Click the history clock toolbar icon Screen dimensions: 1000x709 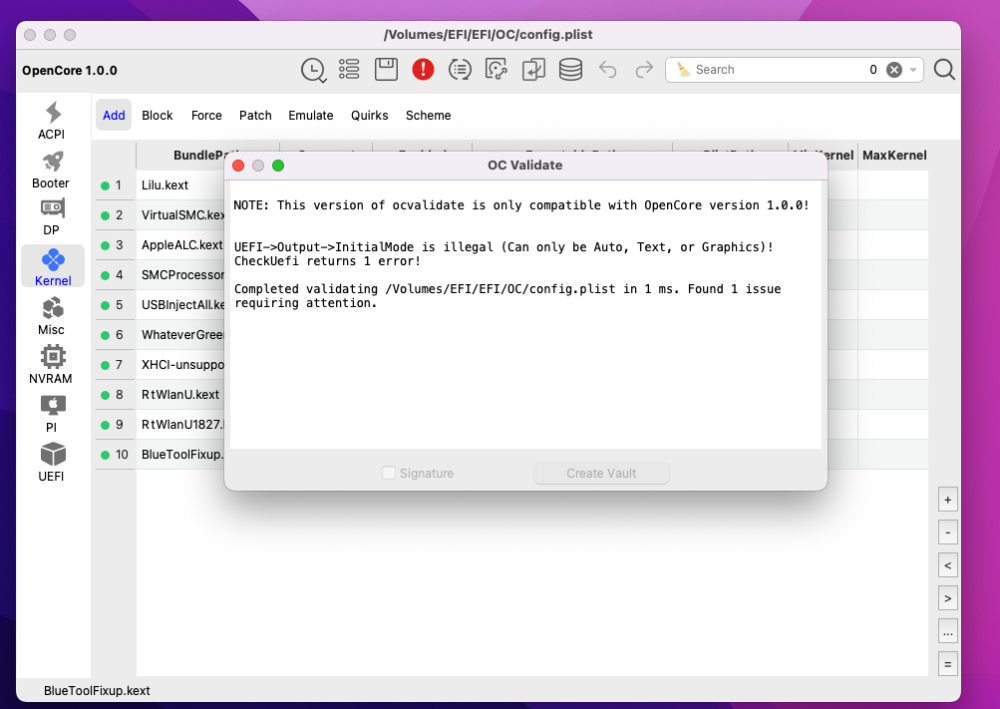tap(313, 69)
